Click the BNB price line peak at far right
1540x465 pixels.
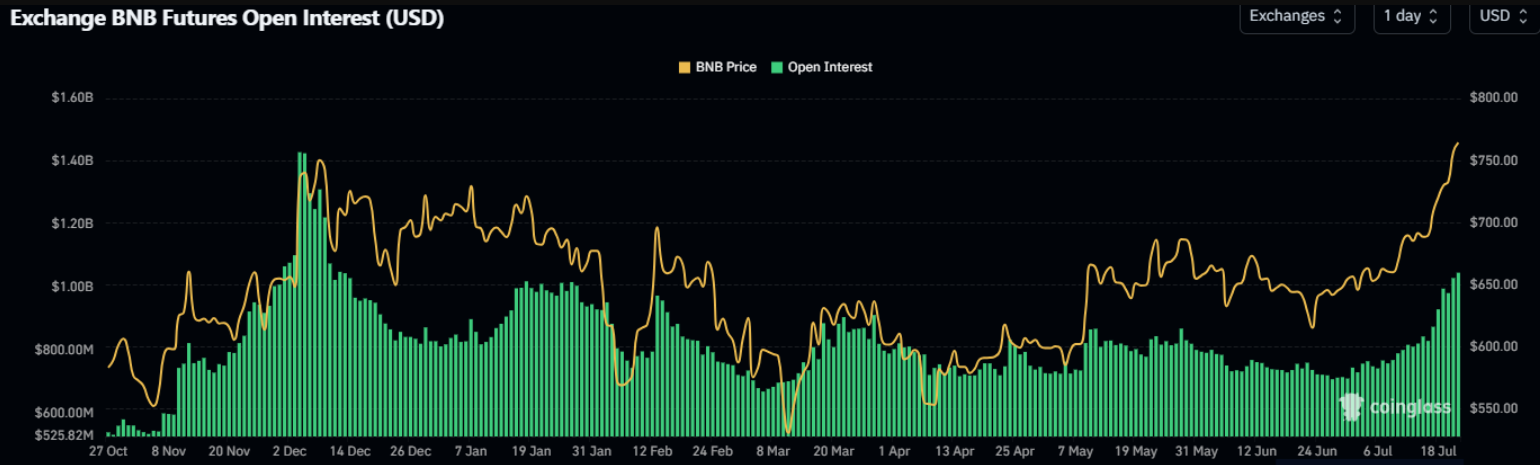pos(1458,143)
